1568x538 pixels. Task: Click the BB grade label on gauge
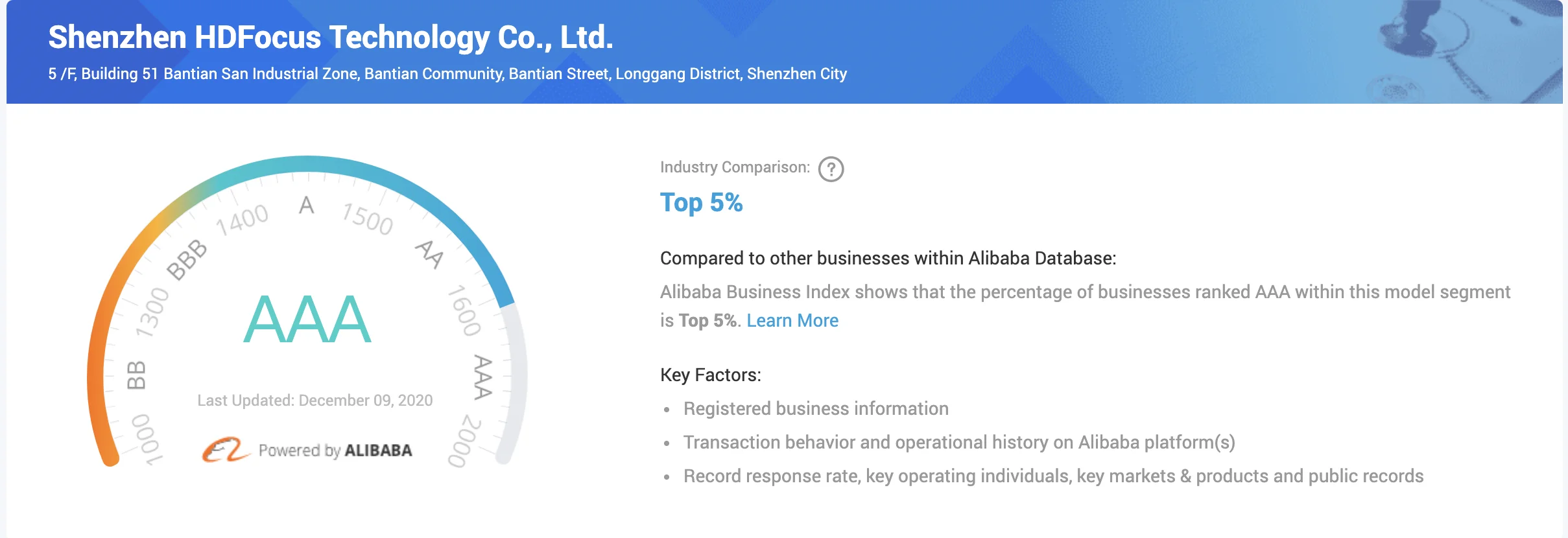coord(136,375)
